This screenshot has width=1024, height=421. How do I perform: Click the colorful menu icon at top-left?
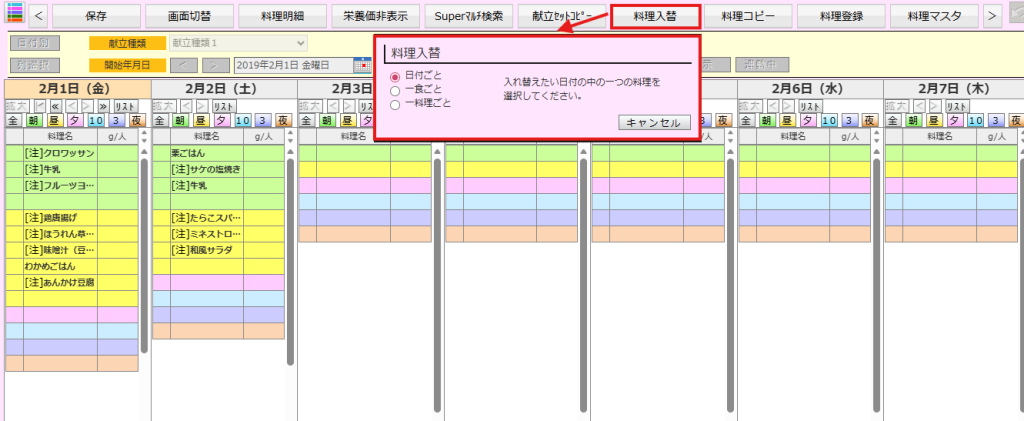[x=14, y=16]
